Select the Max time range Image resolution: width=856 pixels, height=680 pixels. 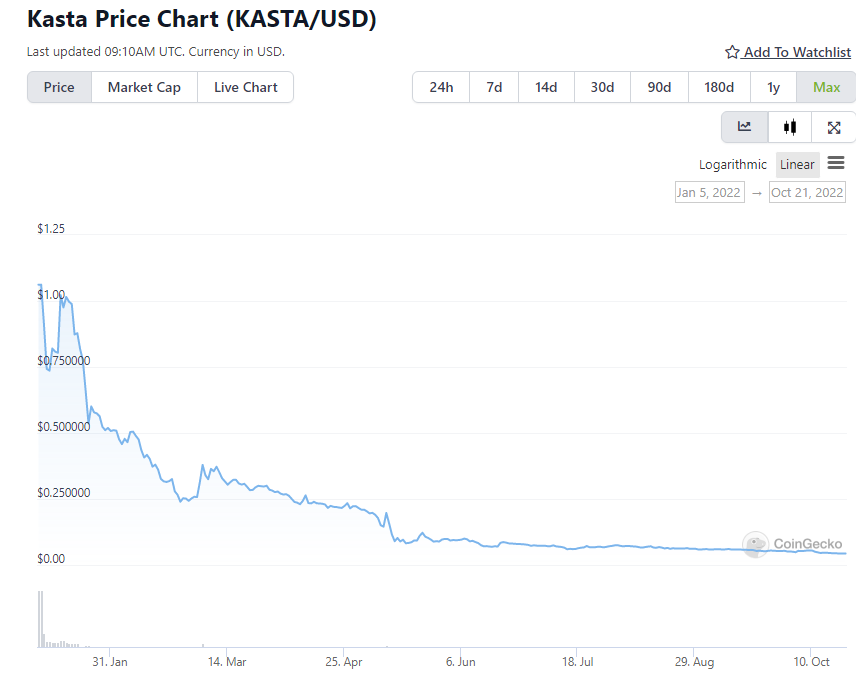pyautogui.click(x=827, y=87)
